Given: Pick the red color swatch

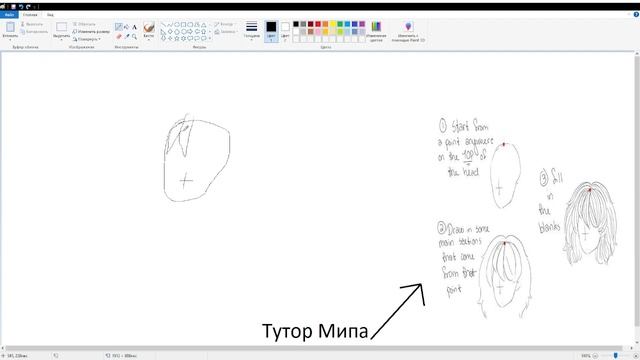Looking at the screenshot, I should click(318, 24).
